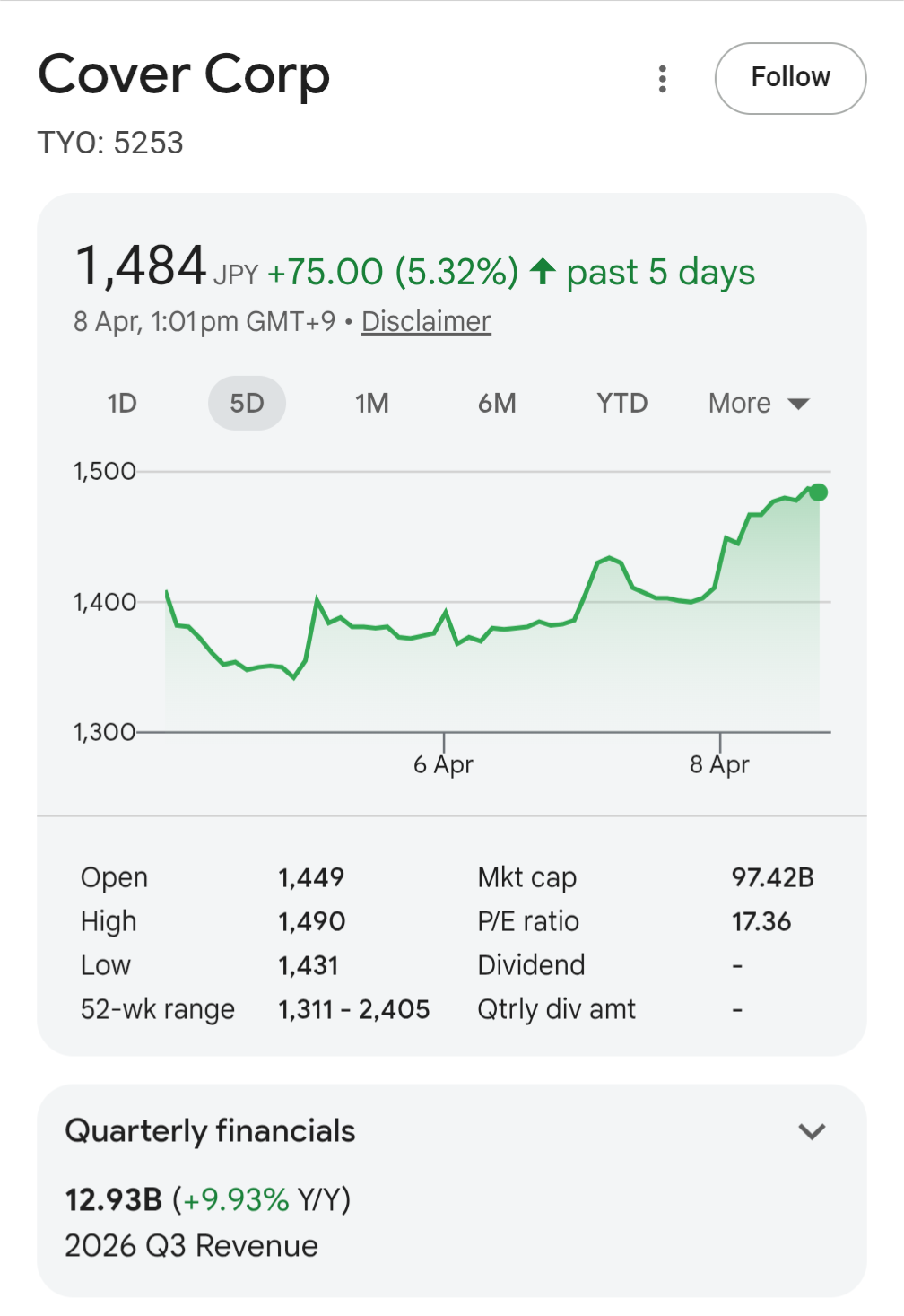Switch chart to 1M range

pos(372,404)
